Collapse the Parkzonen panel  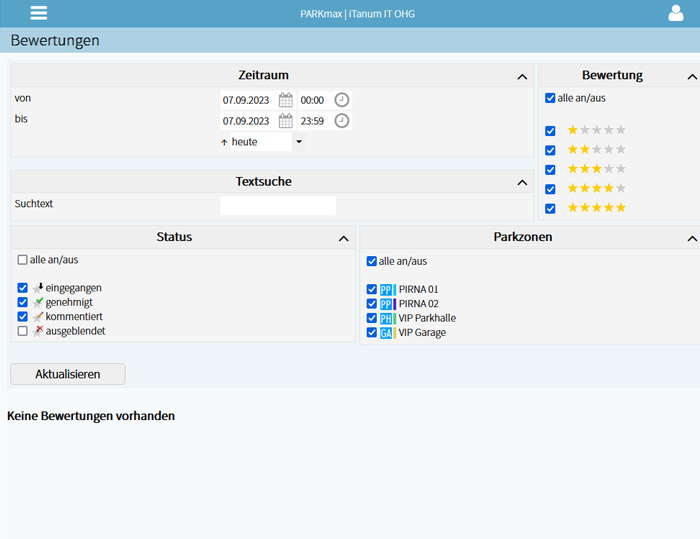[x=692, y=238]
